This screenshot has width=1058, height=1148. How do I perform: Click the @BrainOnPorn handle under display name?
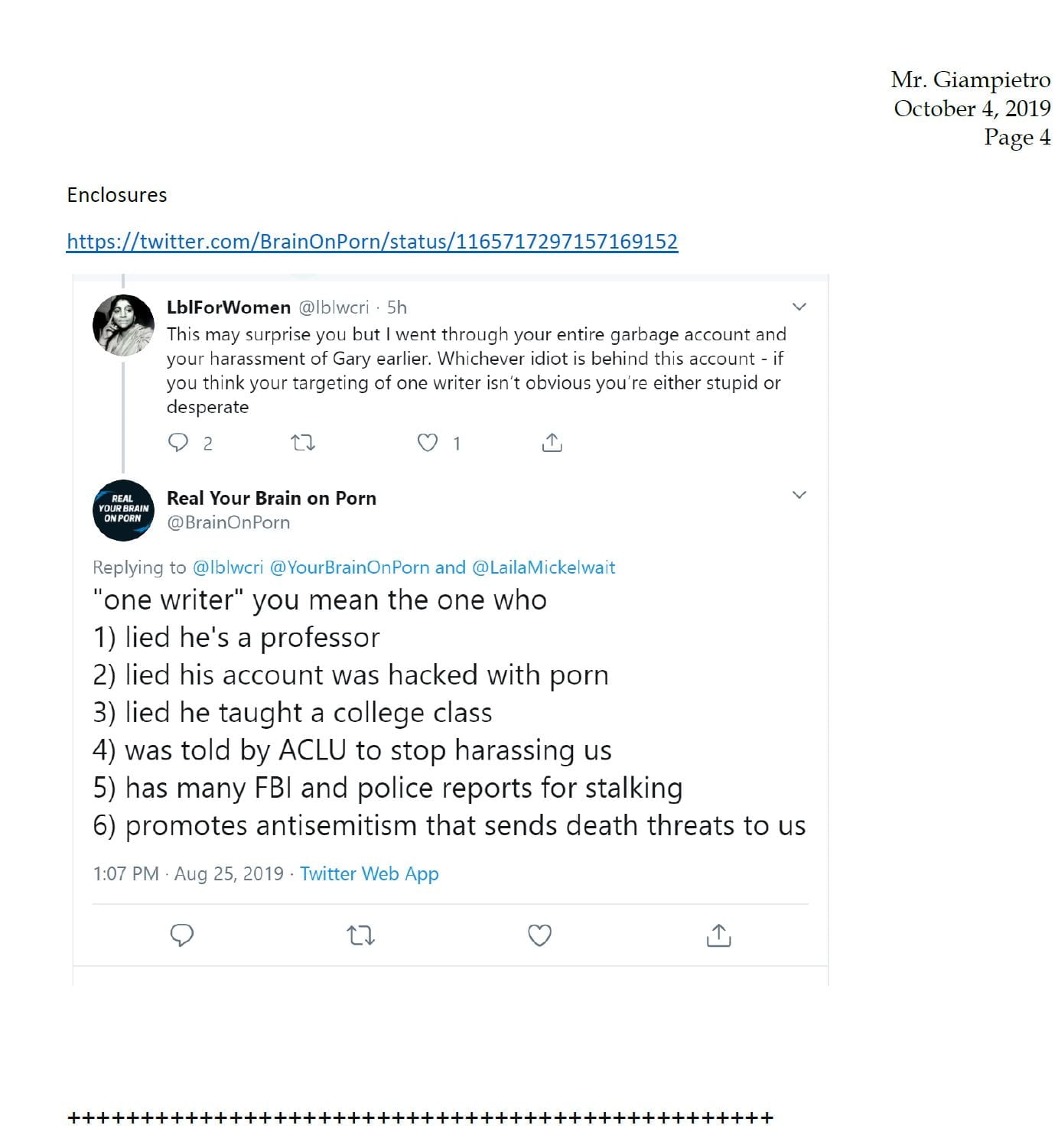[x=228, y=522]
